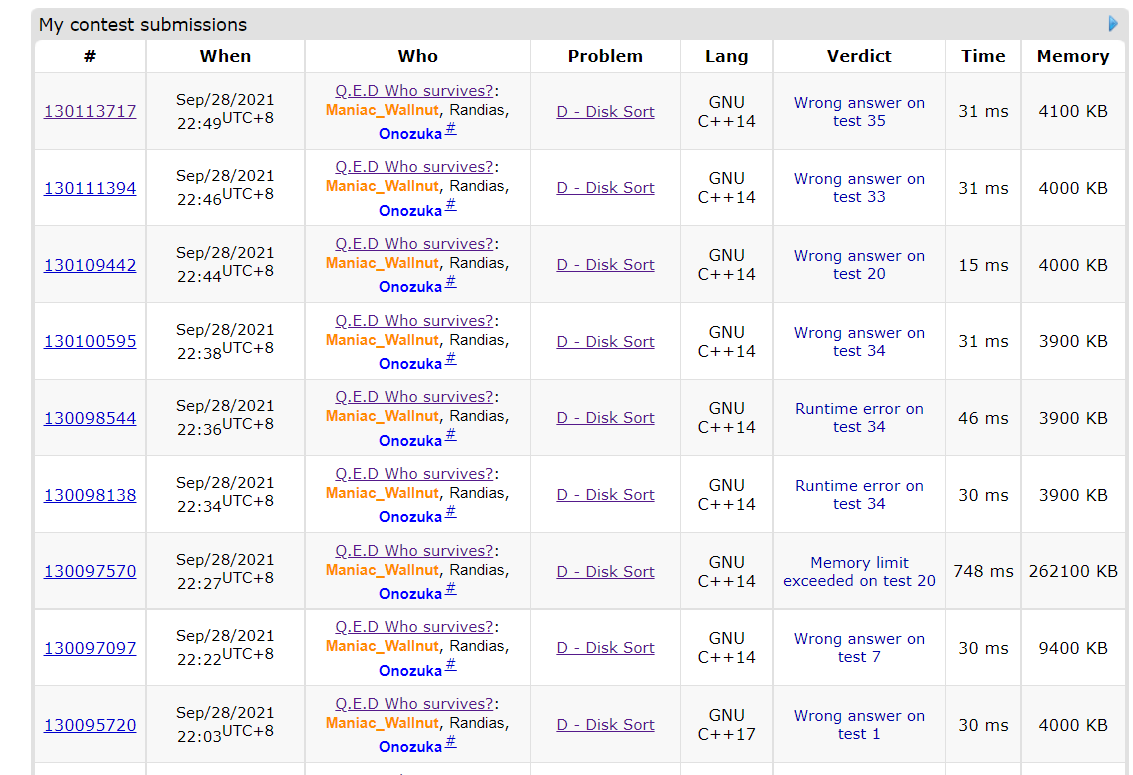Open Disk Sort problem in 130097097 row
Image resolution: width=1133 pixels, height=775 pixels.
605,648
